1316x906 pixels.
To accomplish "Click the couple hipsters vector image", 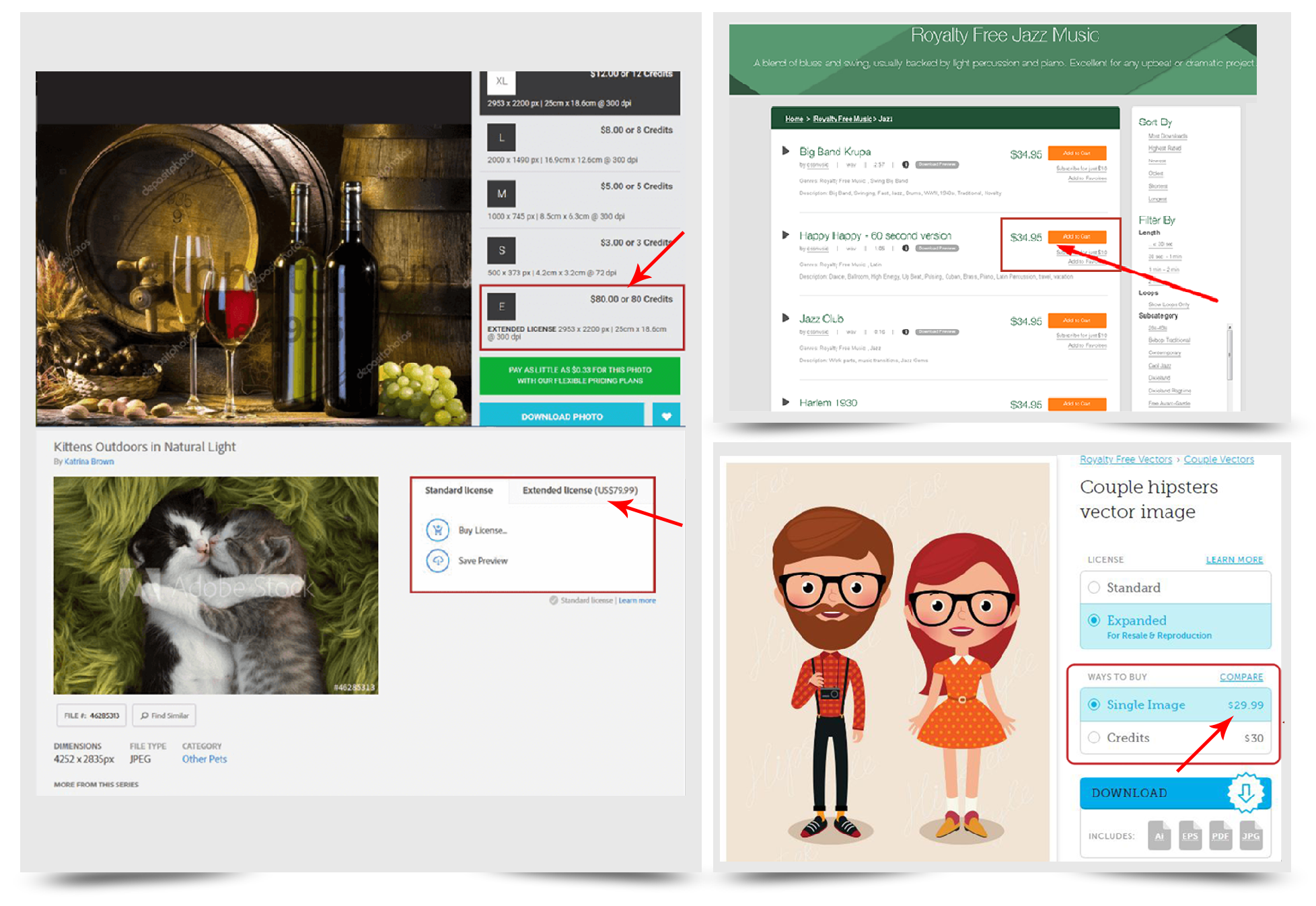I will 887,662.
